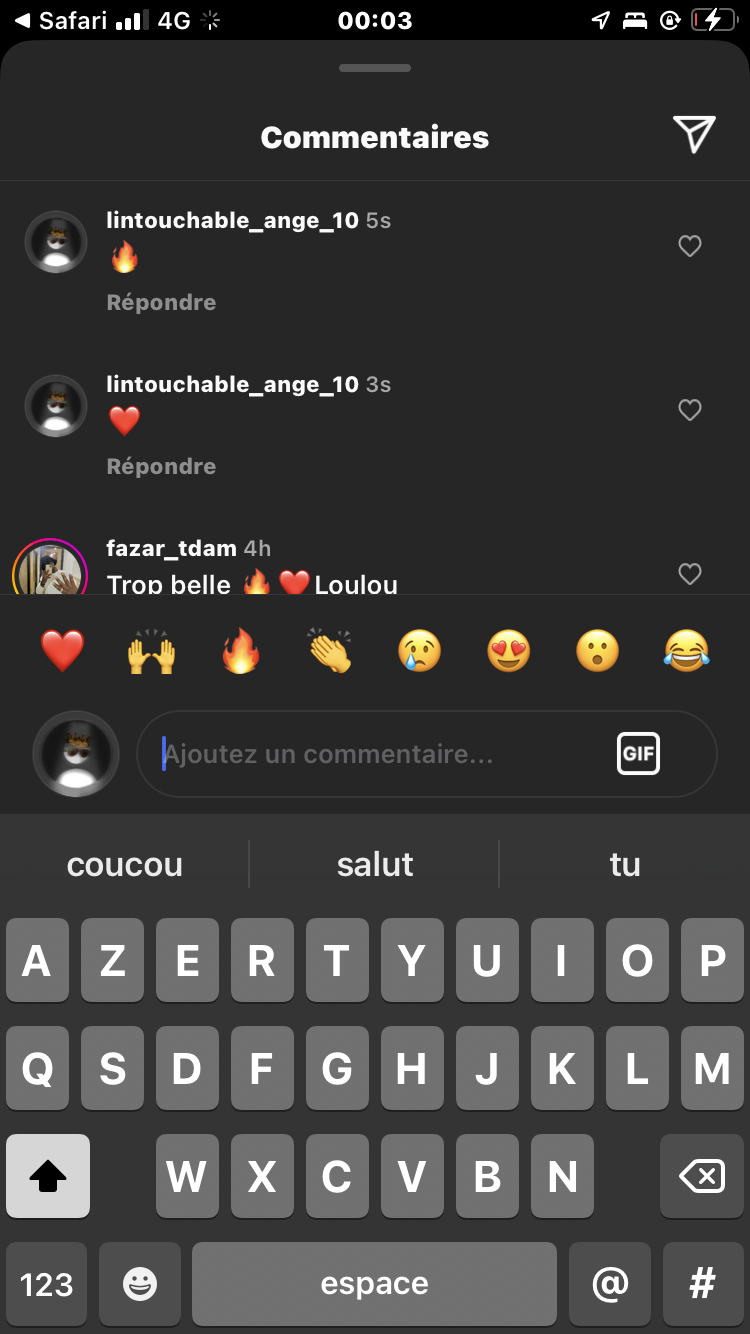This screenshot has height=1334, width=750.
Task: Insert the fire quick emoji
Action: (x=241, y=652)
